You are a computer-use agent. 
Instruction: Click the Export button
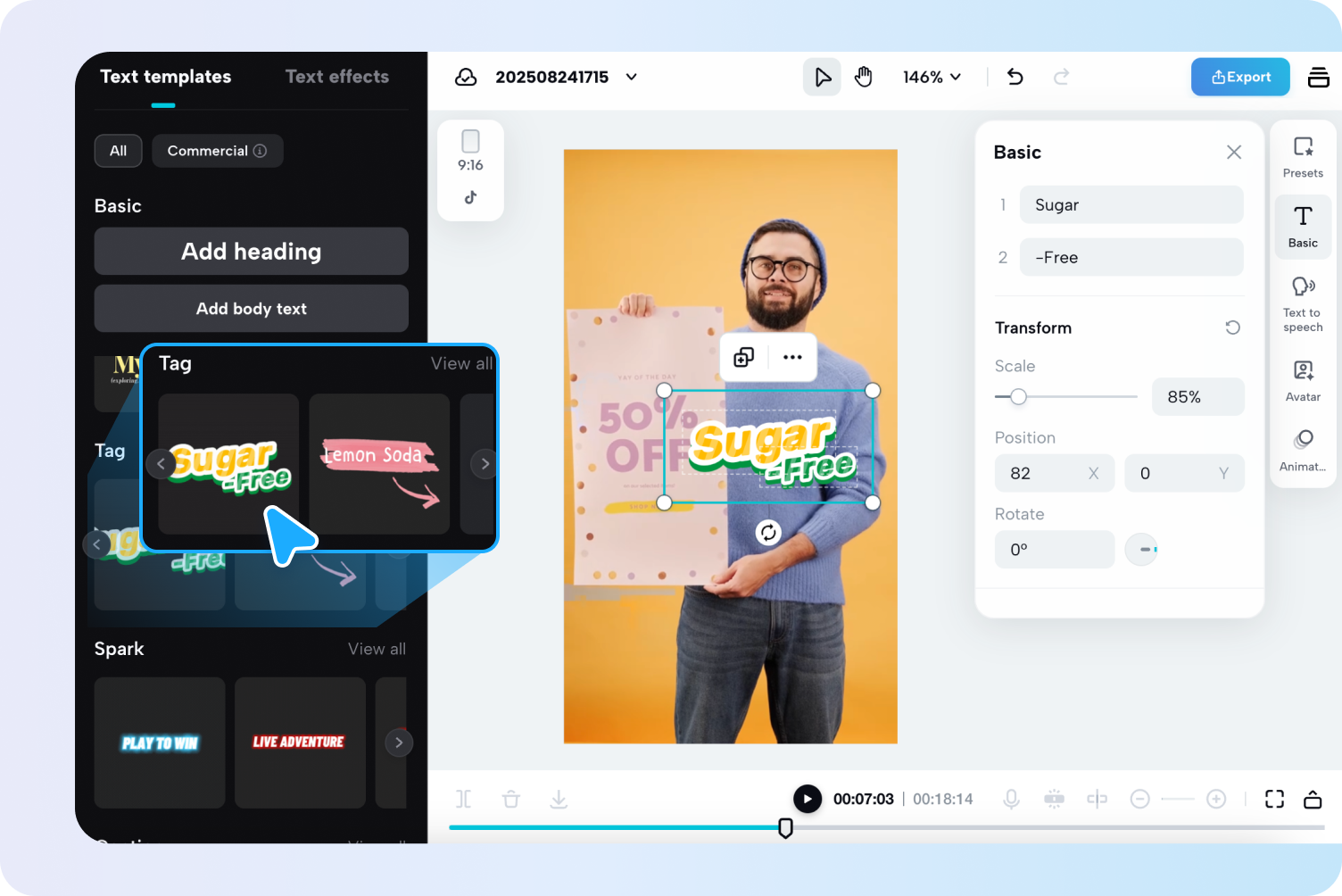click(x=1240, y=77)
